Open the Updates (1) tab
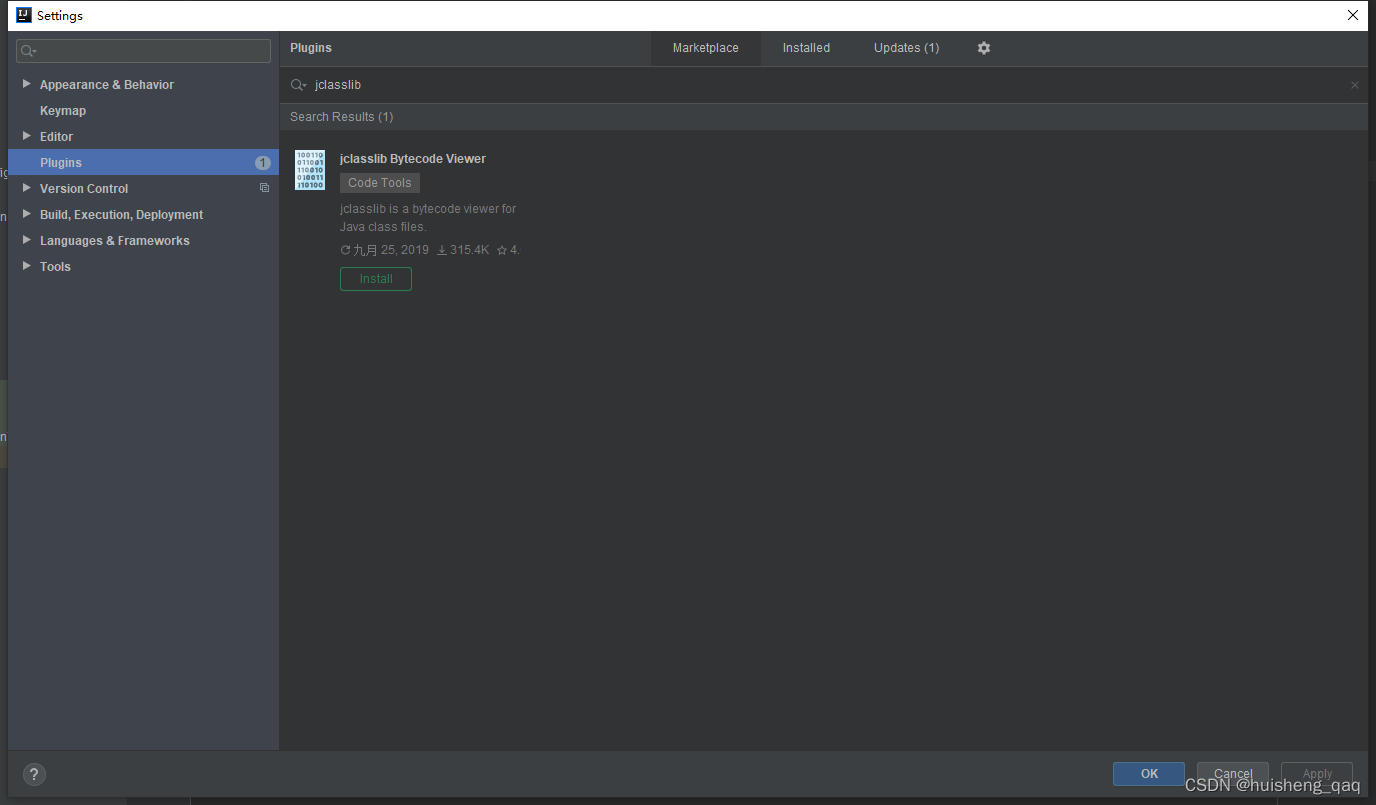 coord(906,48)
